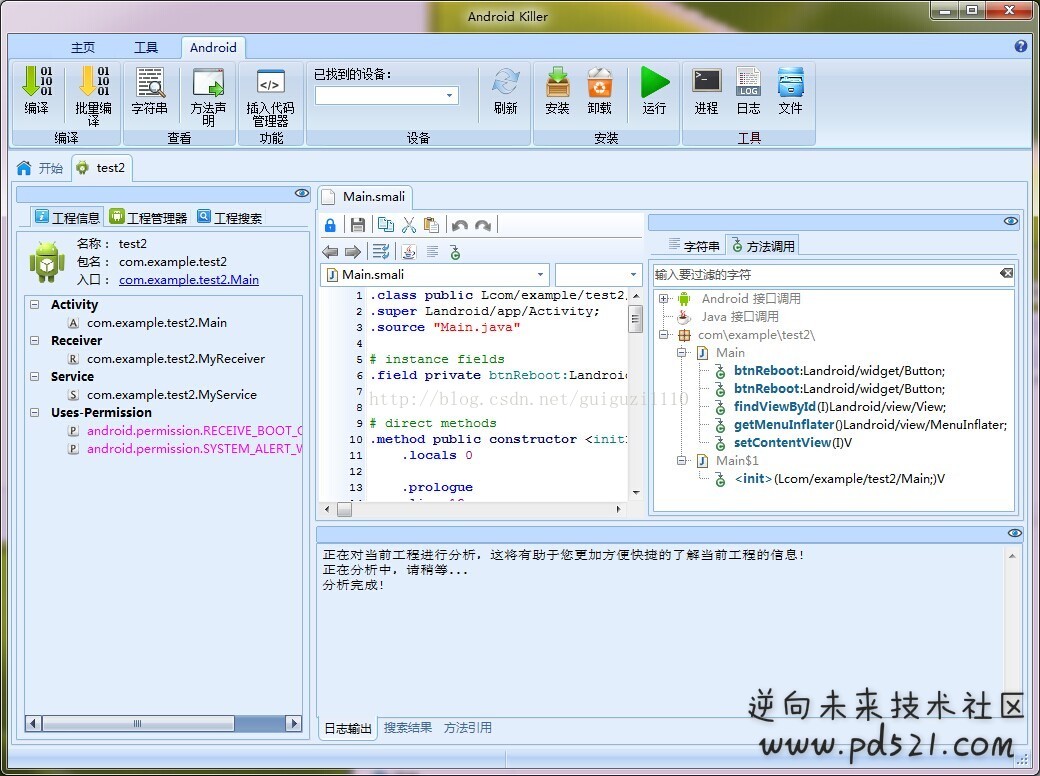This screenshot has height=776, width=1040.
Task: Open the 文件 file browser tool
Action: pos(791,90)
